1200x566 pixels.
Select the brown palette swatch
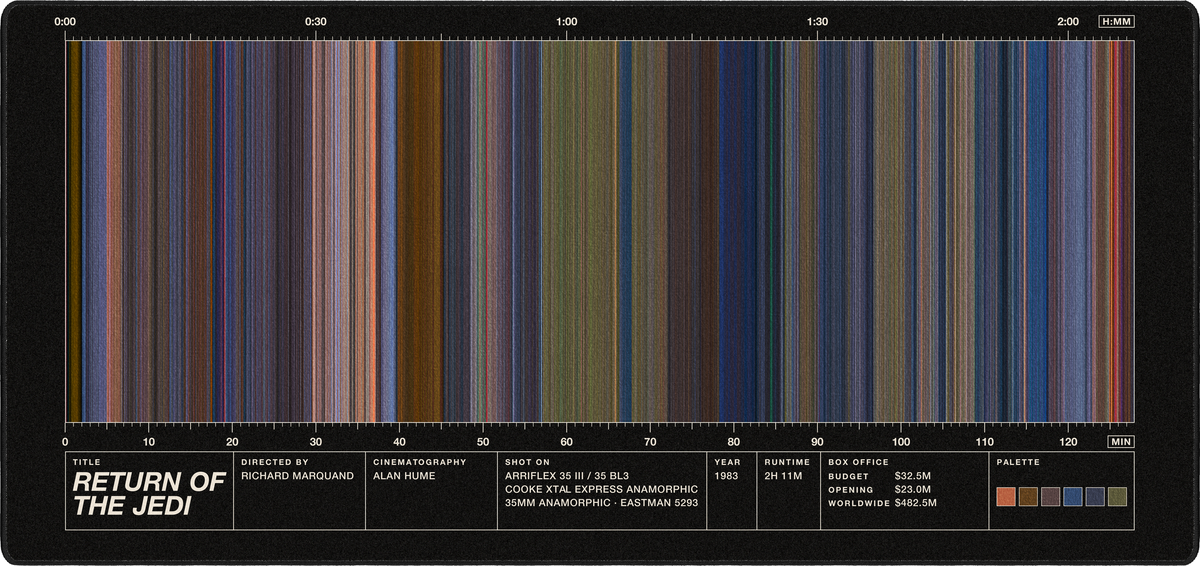1028,497
